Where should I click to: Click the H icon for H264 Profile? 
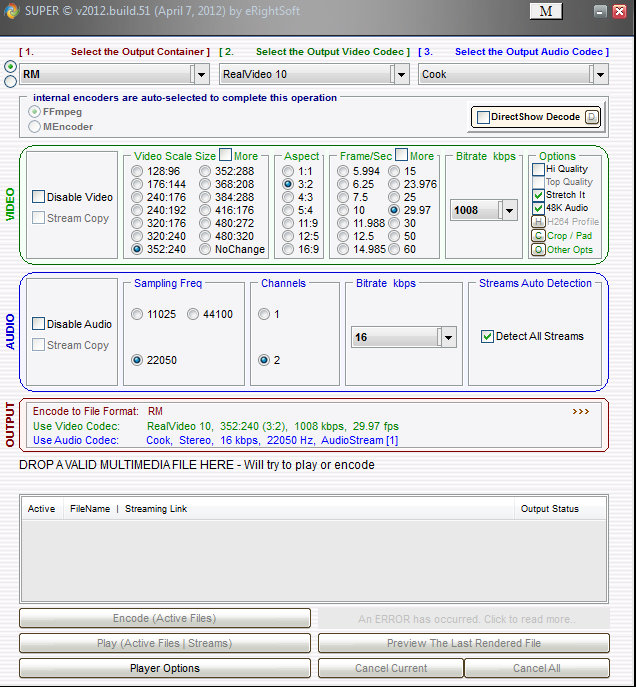pos(538,222)
